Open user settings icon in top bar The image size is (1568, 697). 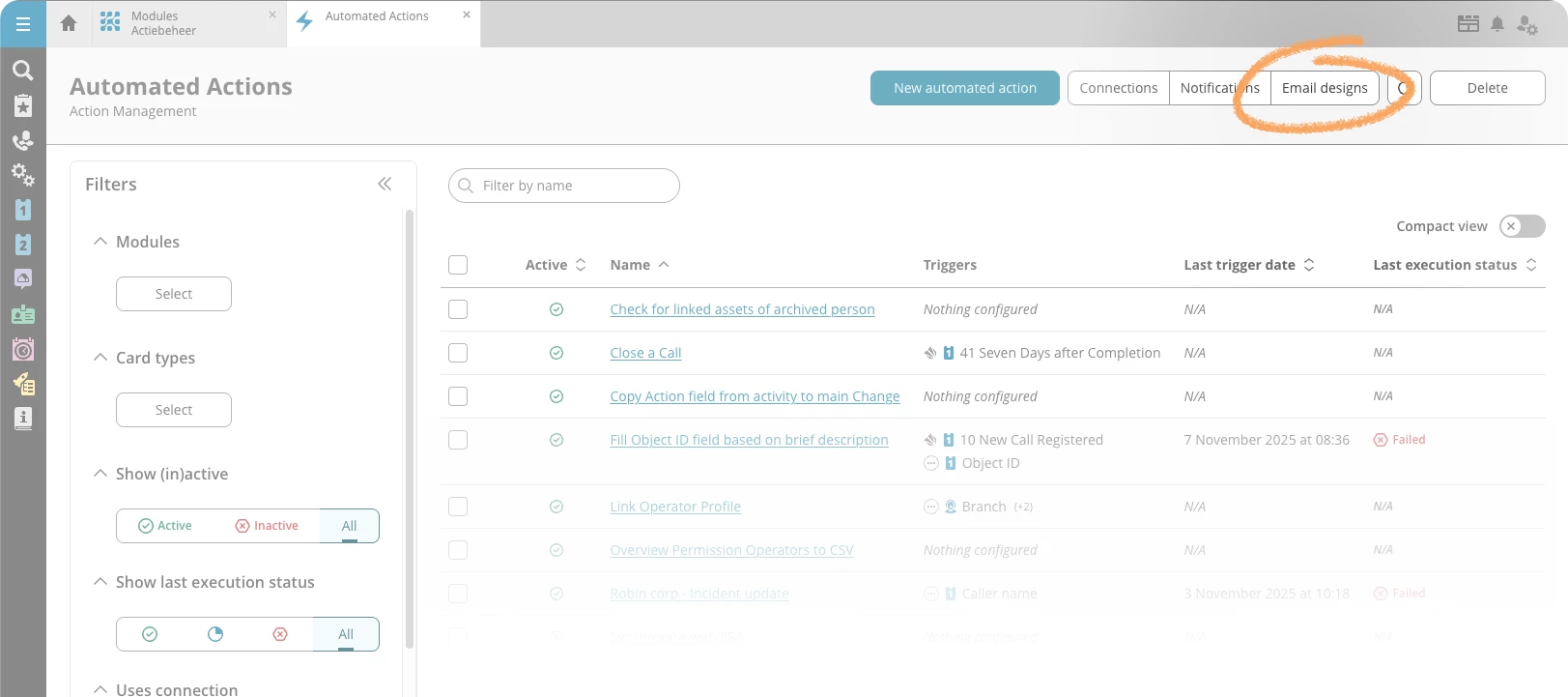click(x=1527, y=25)
